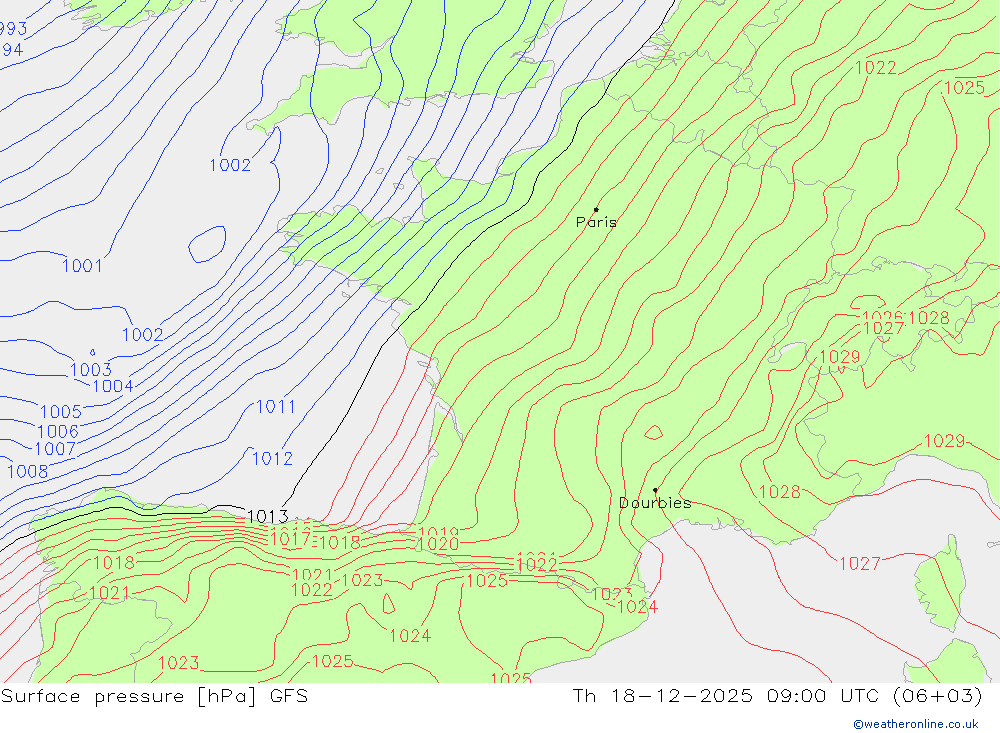
Task: Click the blue 1011 isobar label
Action: pyautogui.click(x=276, y=406)
